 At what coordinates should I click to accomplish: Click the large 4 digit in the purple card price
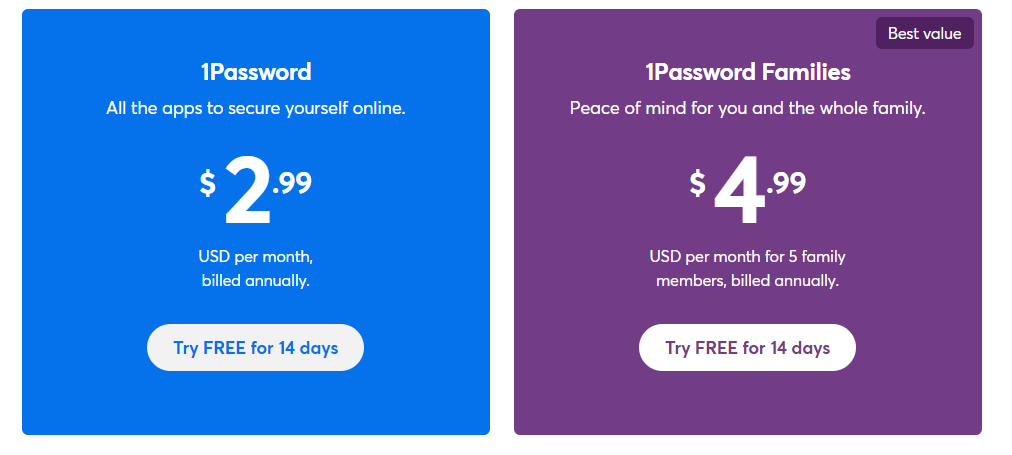click(x=739, y=192)
